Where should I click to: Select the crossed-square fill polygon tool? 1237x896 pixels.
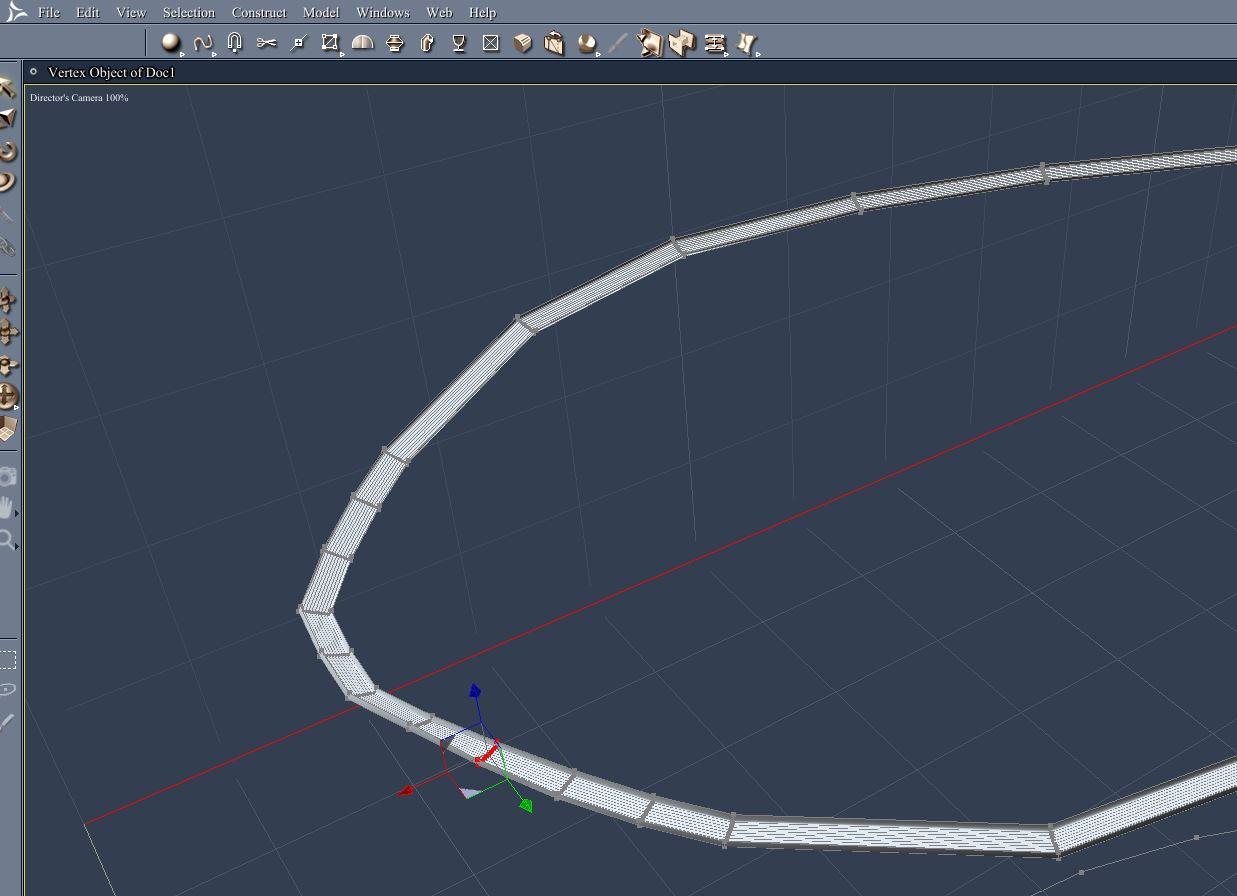coord(491,43)
